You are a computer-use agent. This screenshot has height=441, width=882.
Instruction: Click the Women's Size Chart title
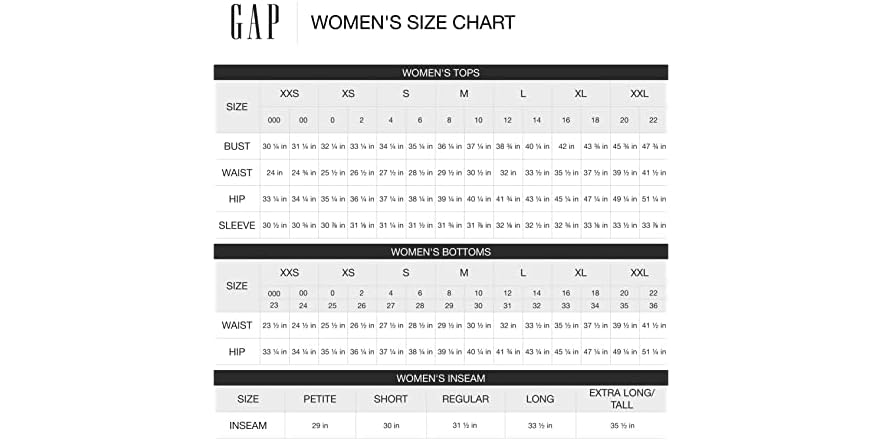click(x=413, y=23)
